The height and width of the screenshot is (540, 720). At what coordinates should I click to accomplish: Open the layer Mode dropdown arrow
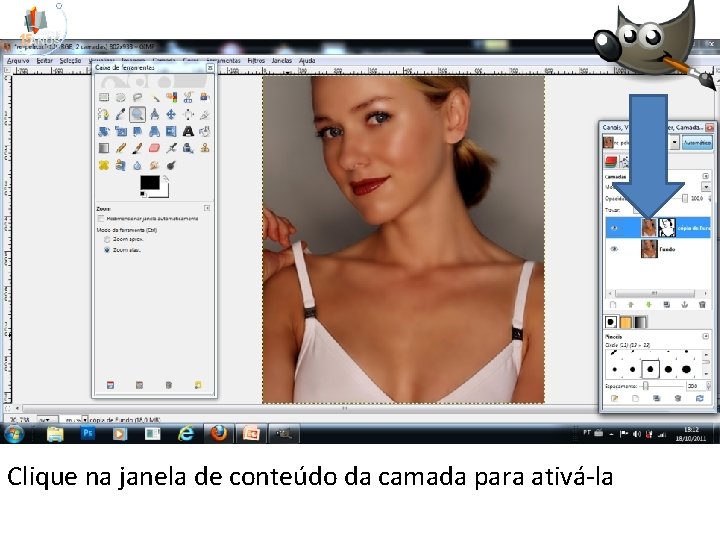click(706, 187)
